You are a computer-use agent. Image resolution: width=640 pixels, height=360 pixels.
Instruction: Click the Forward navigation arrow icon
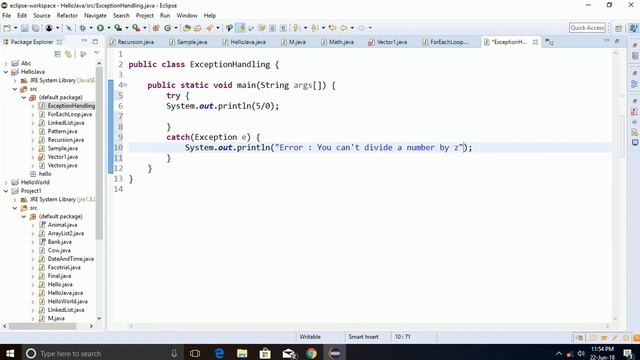[x=361, y=28]
